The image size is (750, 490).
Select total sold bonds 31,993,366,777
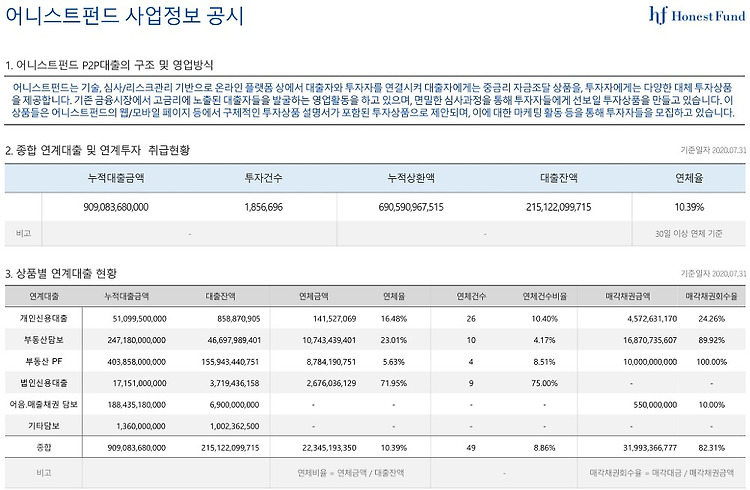[650, 448]
